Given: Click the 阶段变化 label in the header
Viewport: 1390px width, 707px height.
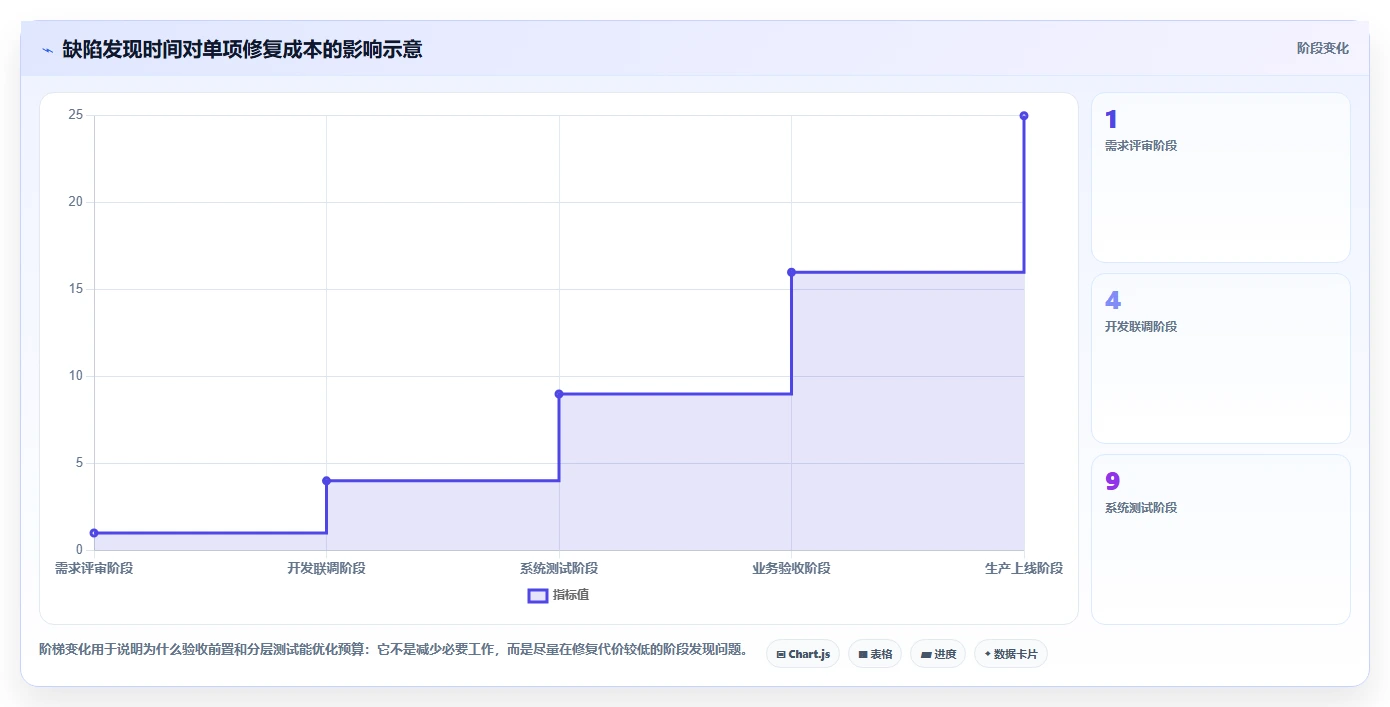Looking at the screenshot, I should (1322, 48).
